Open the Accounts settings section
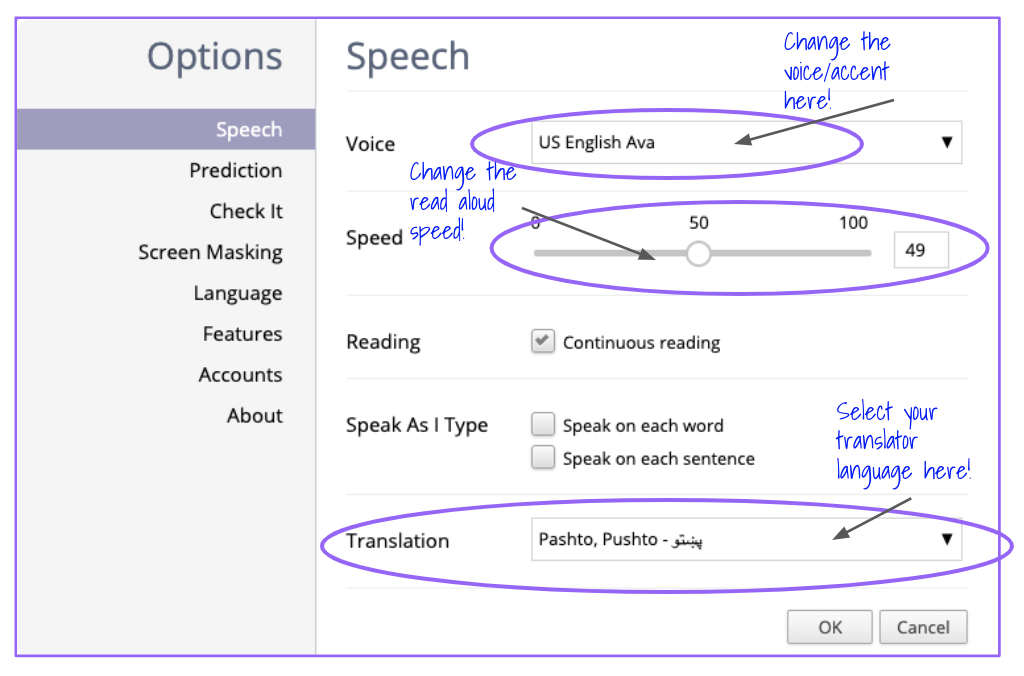 point(240,375)
